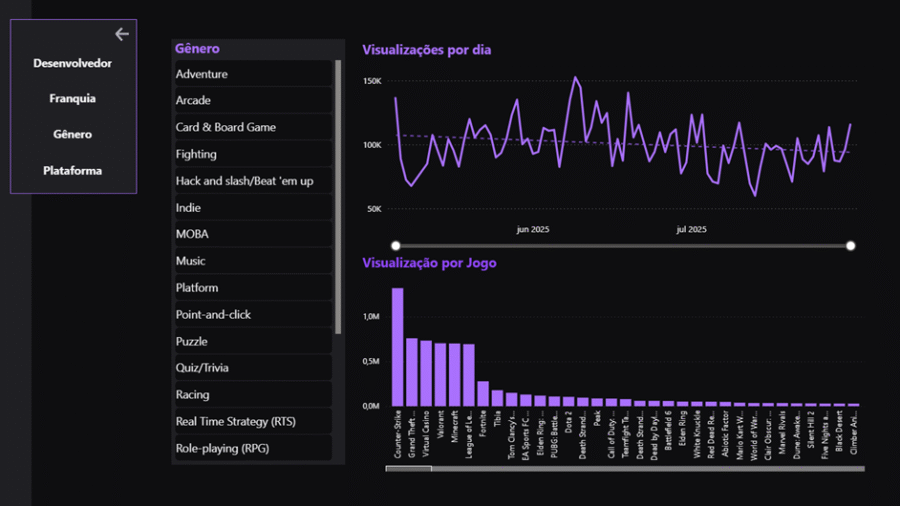Pick the MOBA genre
The image size is (900, 506).
tap(252, 234)
